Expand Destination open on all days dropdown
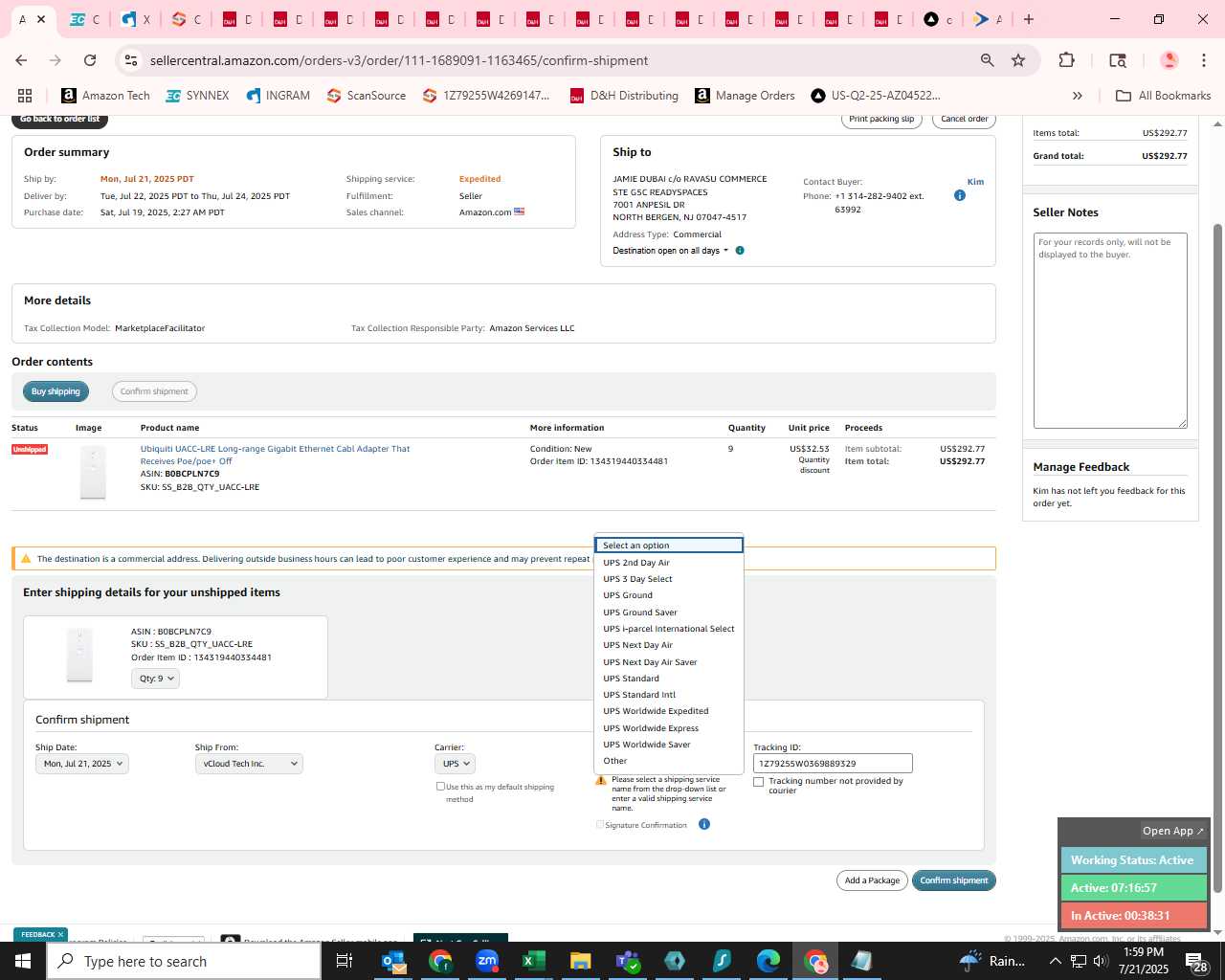This screenshot has height=980, width=1225. 671,251
